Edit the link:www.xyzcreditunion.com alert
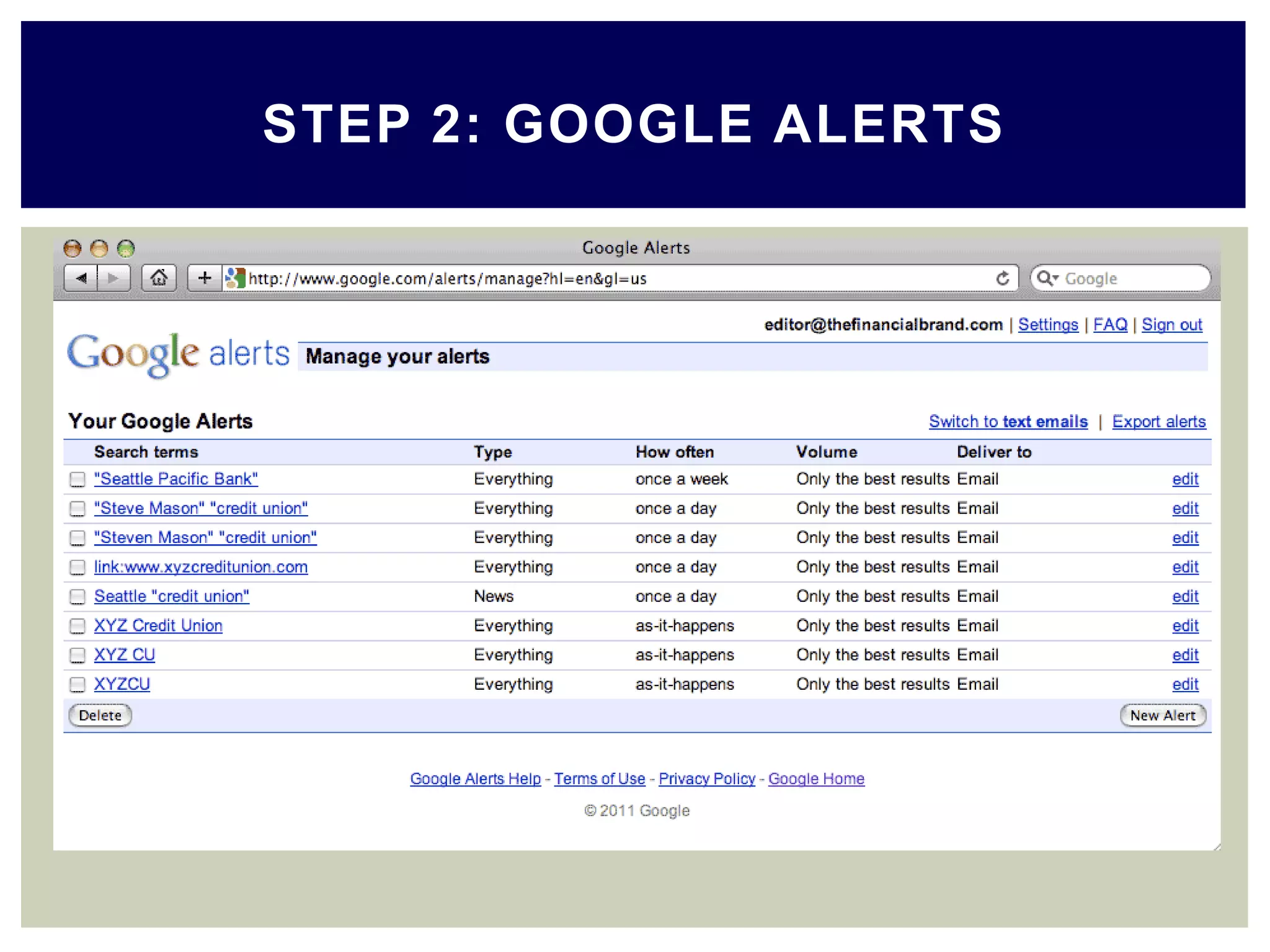 click(1185, 567)
